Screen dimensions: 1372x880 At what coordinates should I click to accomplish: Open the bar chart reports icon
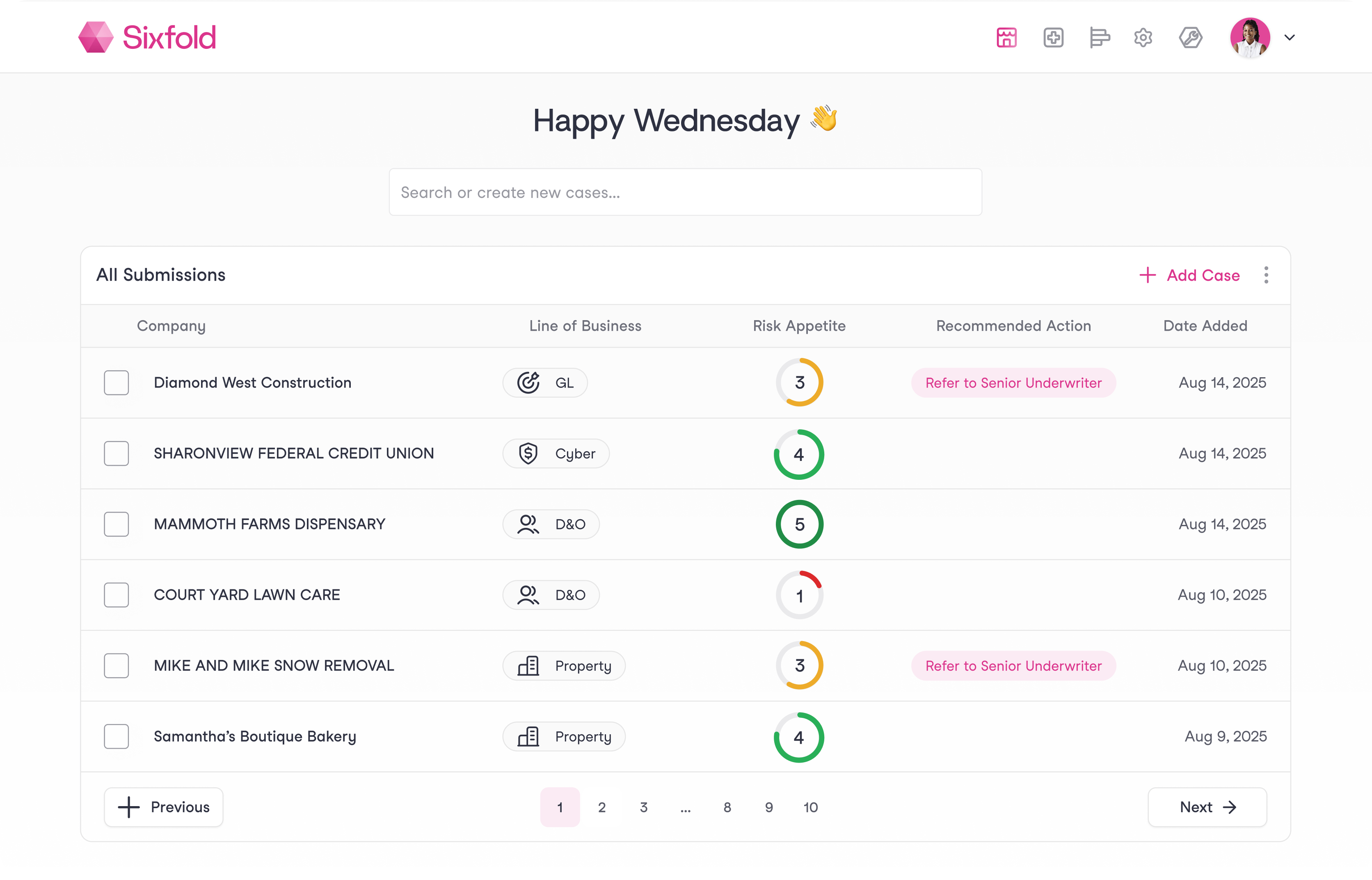(x=1099, y=38)
